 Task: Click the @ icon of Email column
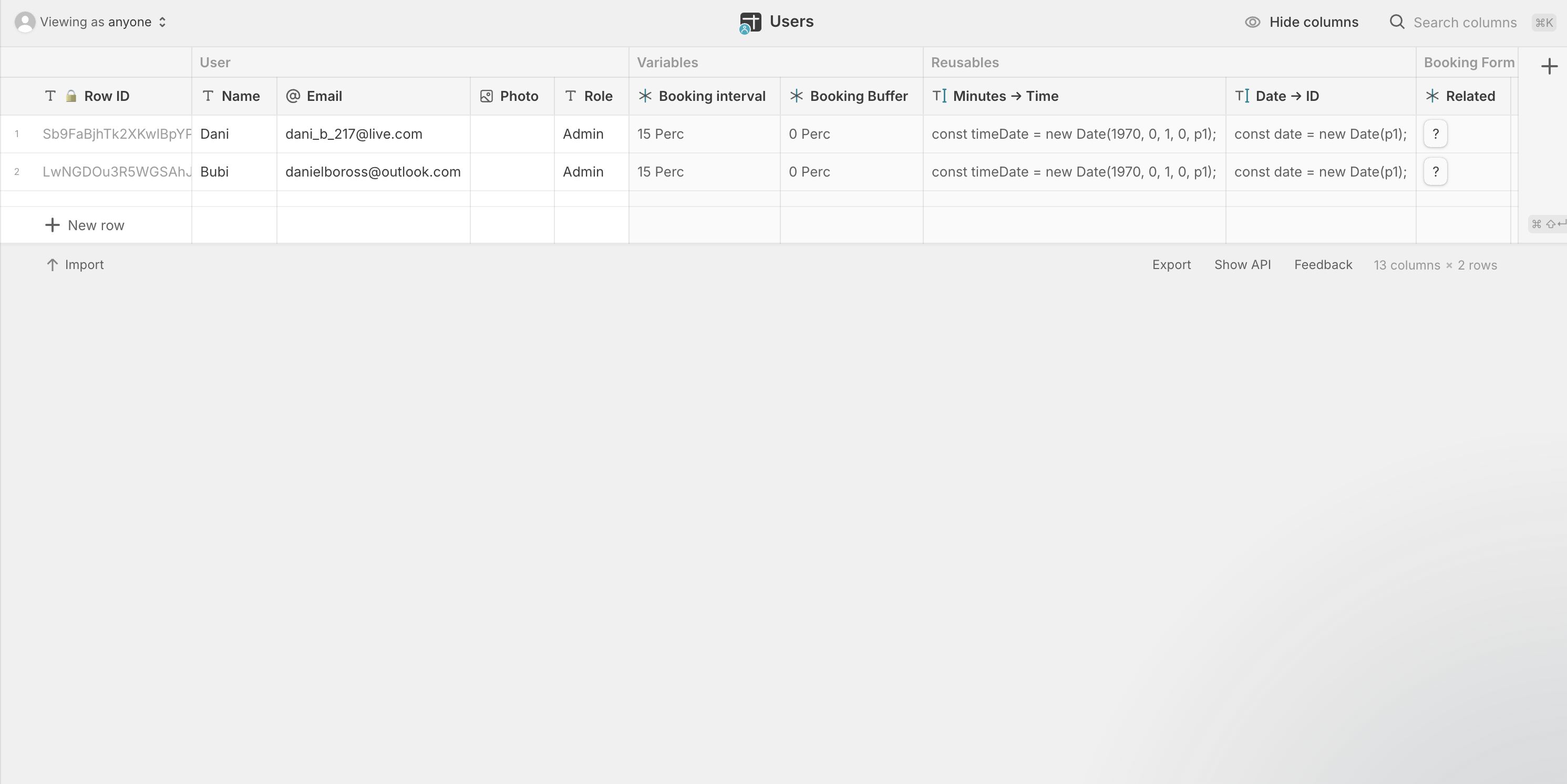tap(293, 96)
